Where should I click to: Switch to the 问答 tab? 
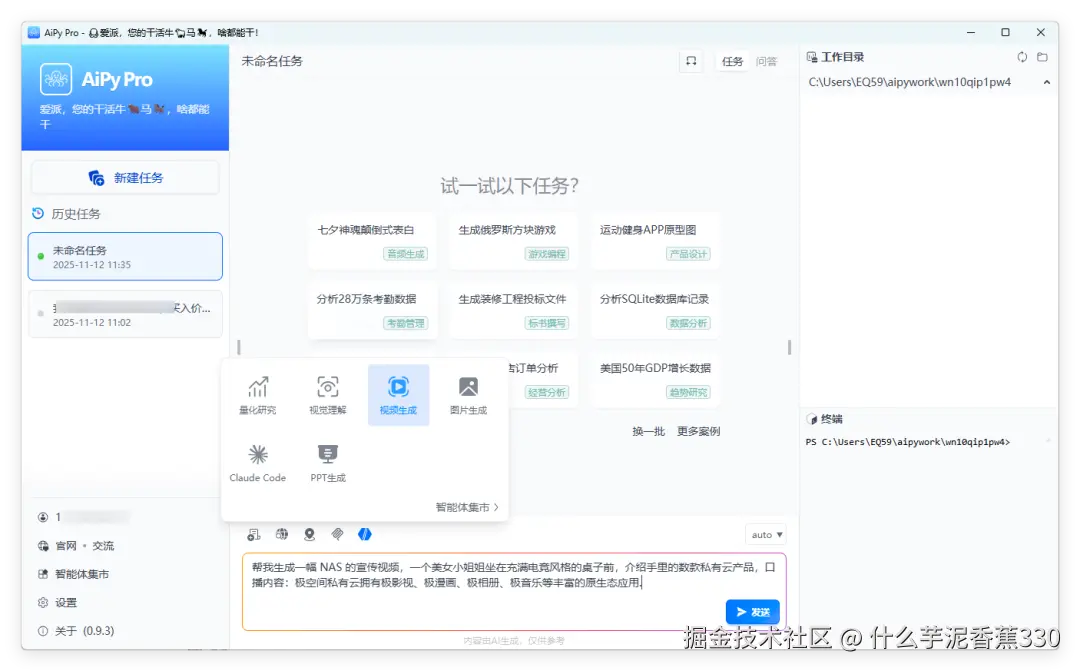coord(766,61)
